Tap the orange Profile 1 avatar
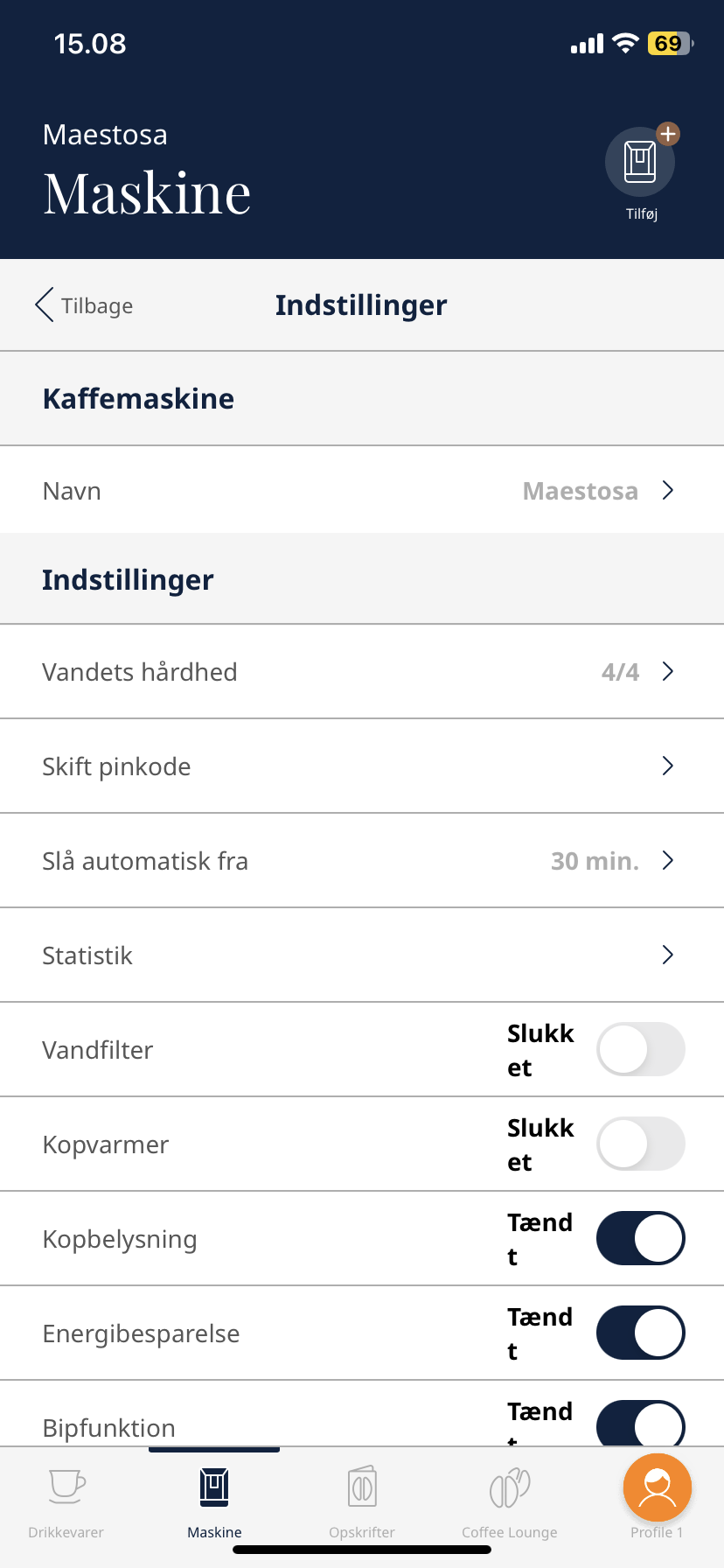Screen dimensions: 724x1568 pyautogui.click(x=658, y=1487)
